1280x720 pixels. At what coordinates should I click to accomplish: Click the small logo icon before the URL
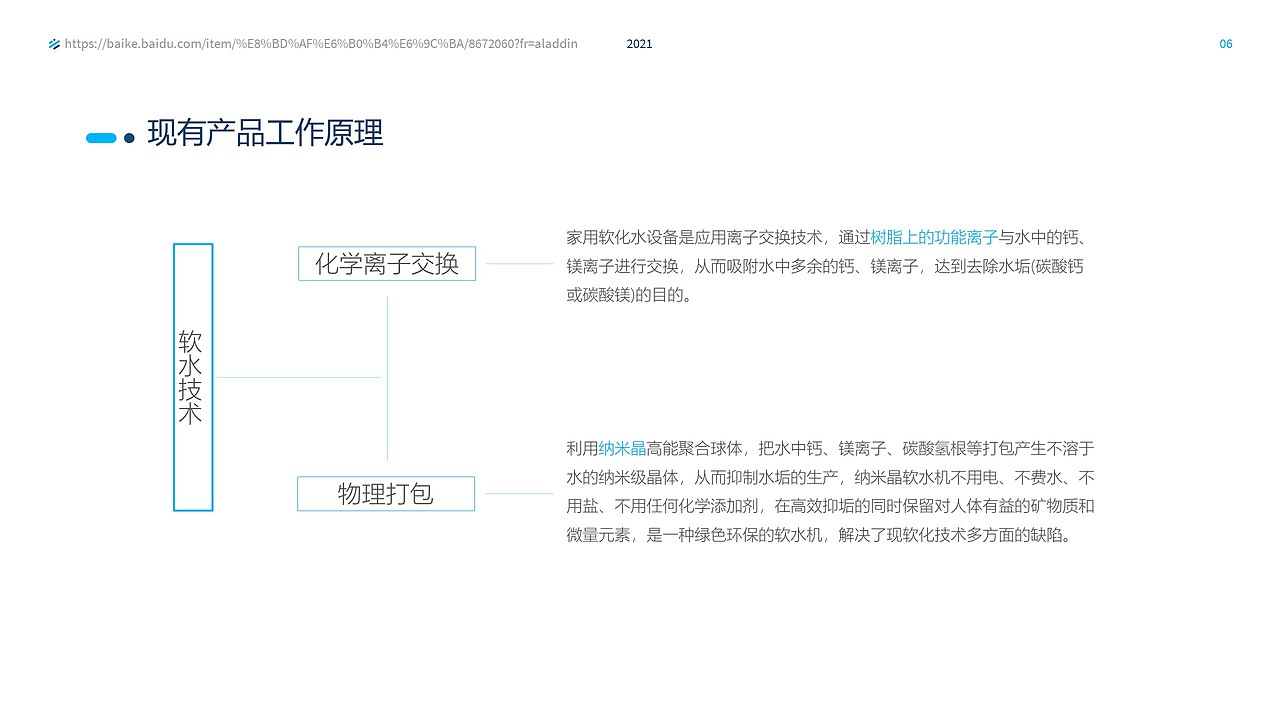[54, 44]
